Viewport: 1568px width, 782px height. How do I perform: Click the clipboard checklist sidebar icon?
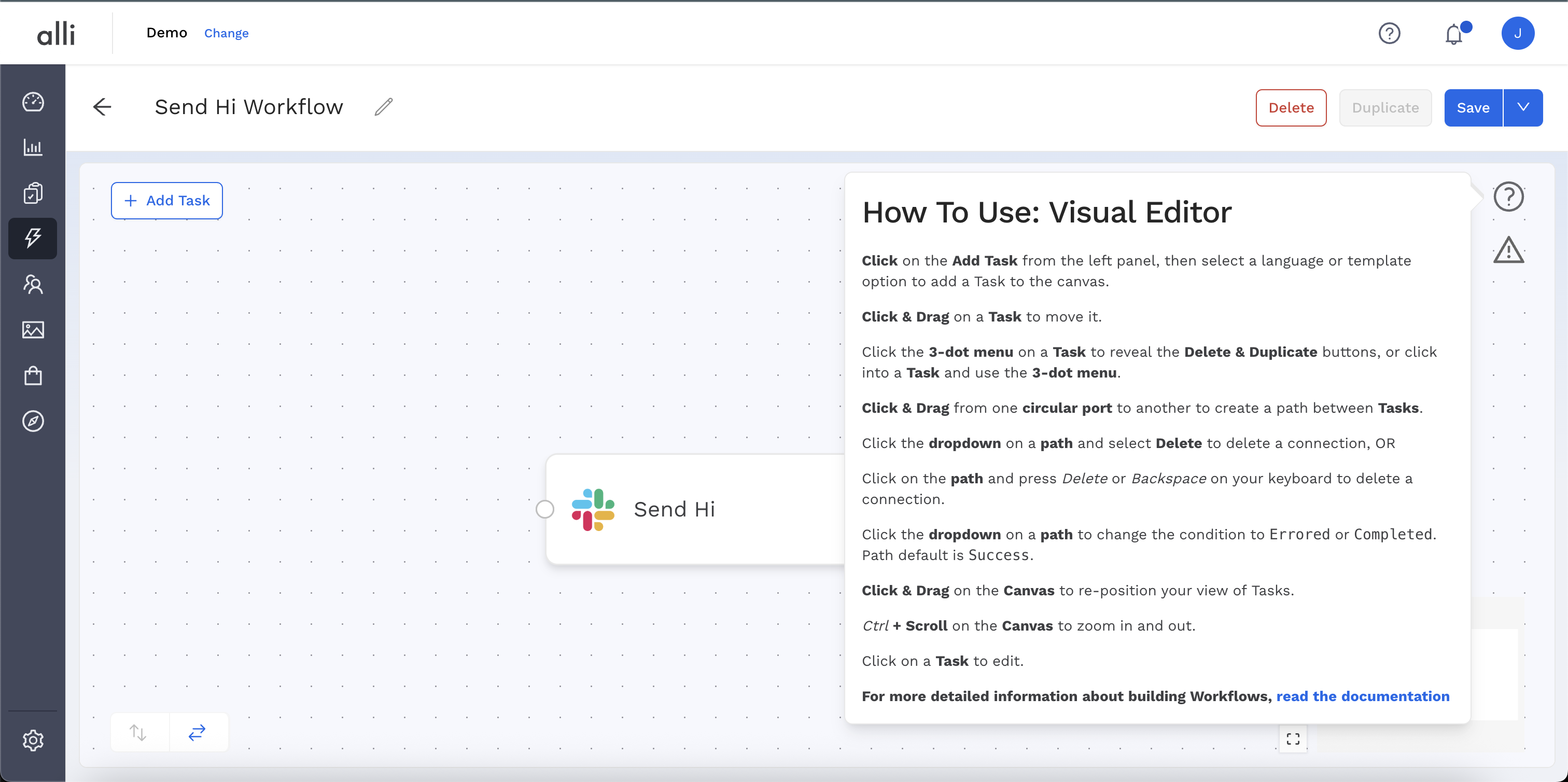(x=33, y=193)
